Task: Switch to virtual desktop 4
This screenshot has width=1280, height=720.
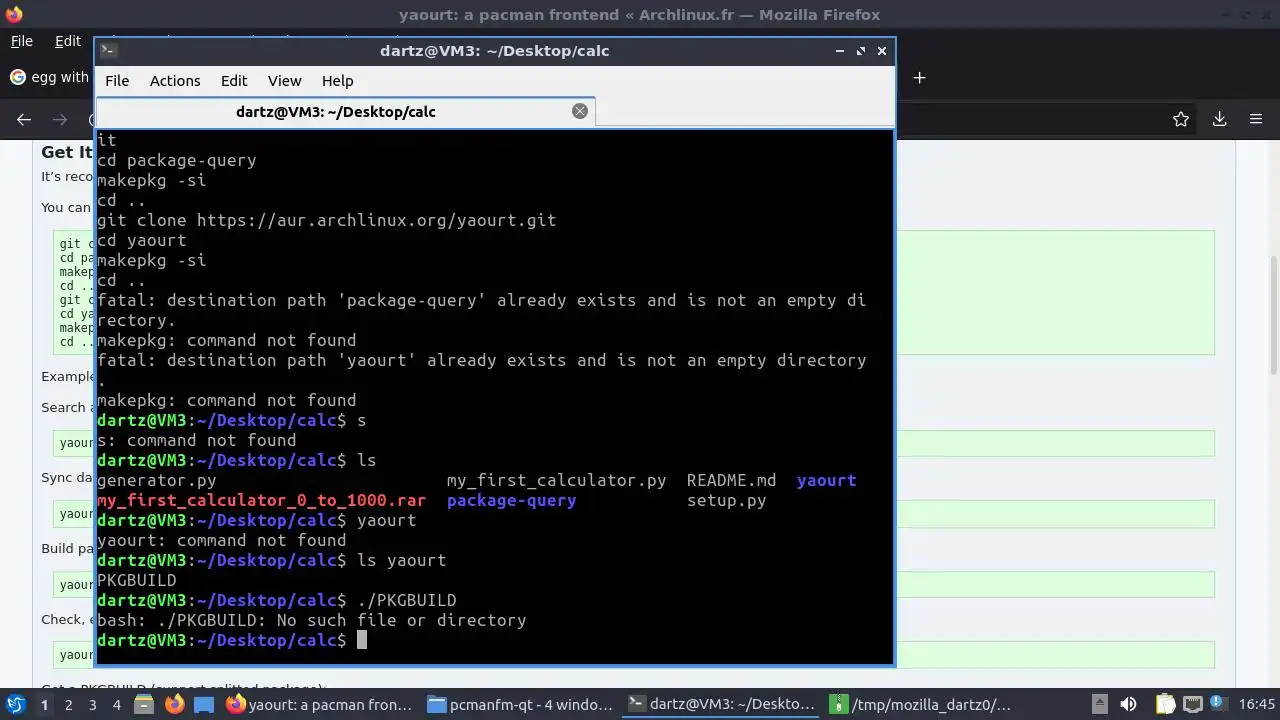Action: pyautogui.click(x=116, y=705)
